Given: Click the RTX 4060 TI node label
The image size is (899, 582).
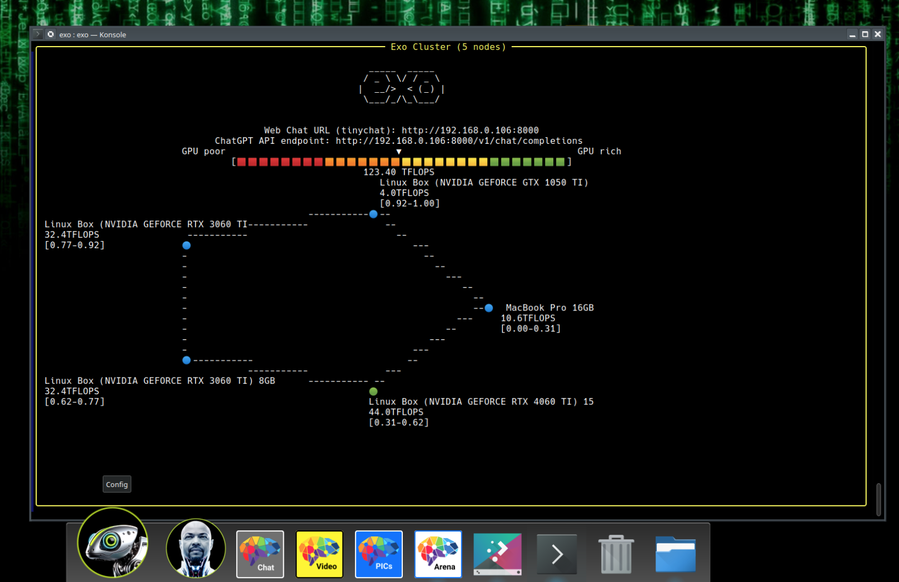Looking at the screenshot, I should [481, 401].
